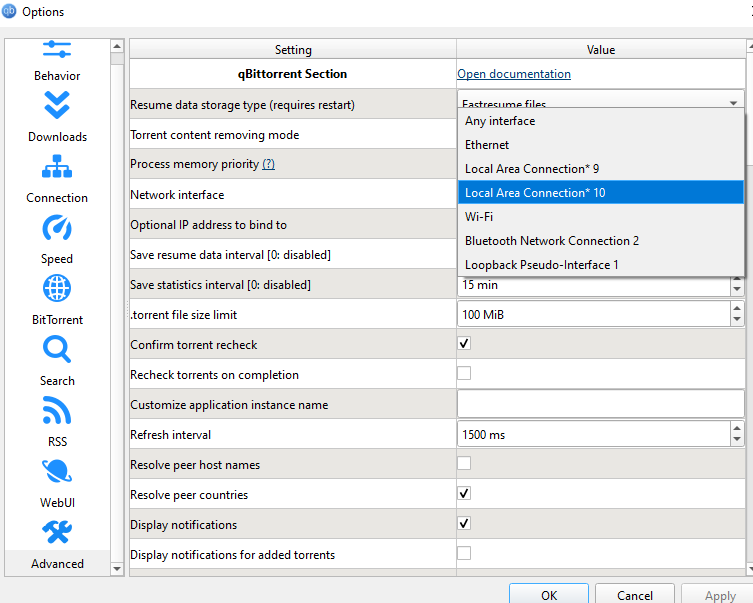Viewport: 753px width, 603px height.
Task: Choose Local Area Connection* 9
Action: pos(601,169)
